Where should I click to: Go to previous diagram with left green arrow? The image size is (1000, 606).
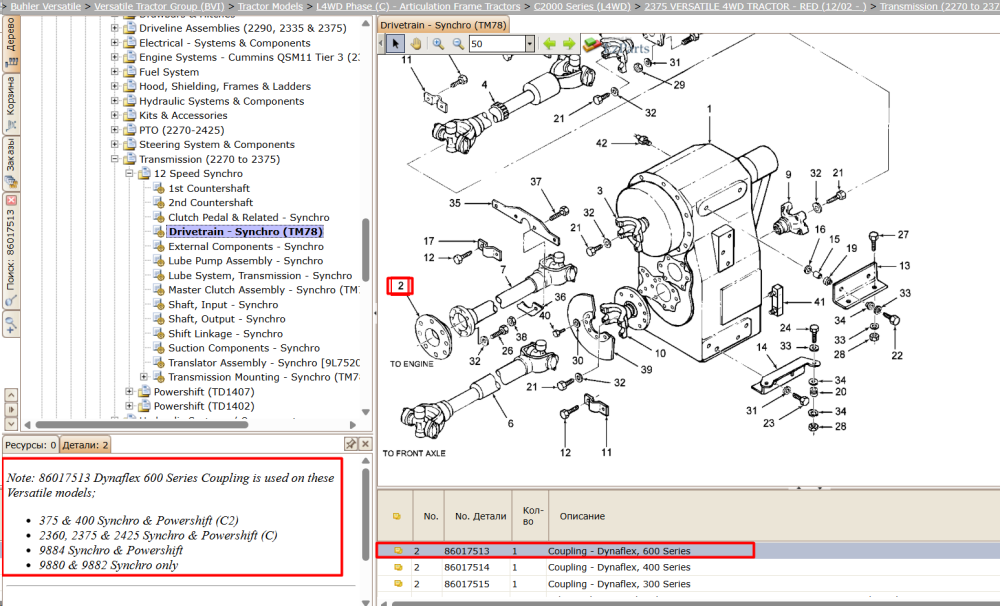pos(549,43)
